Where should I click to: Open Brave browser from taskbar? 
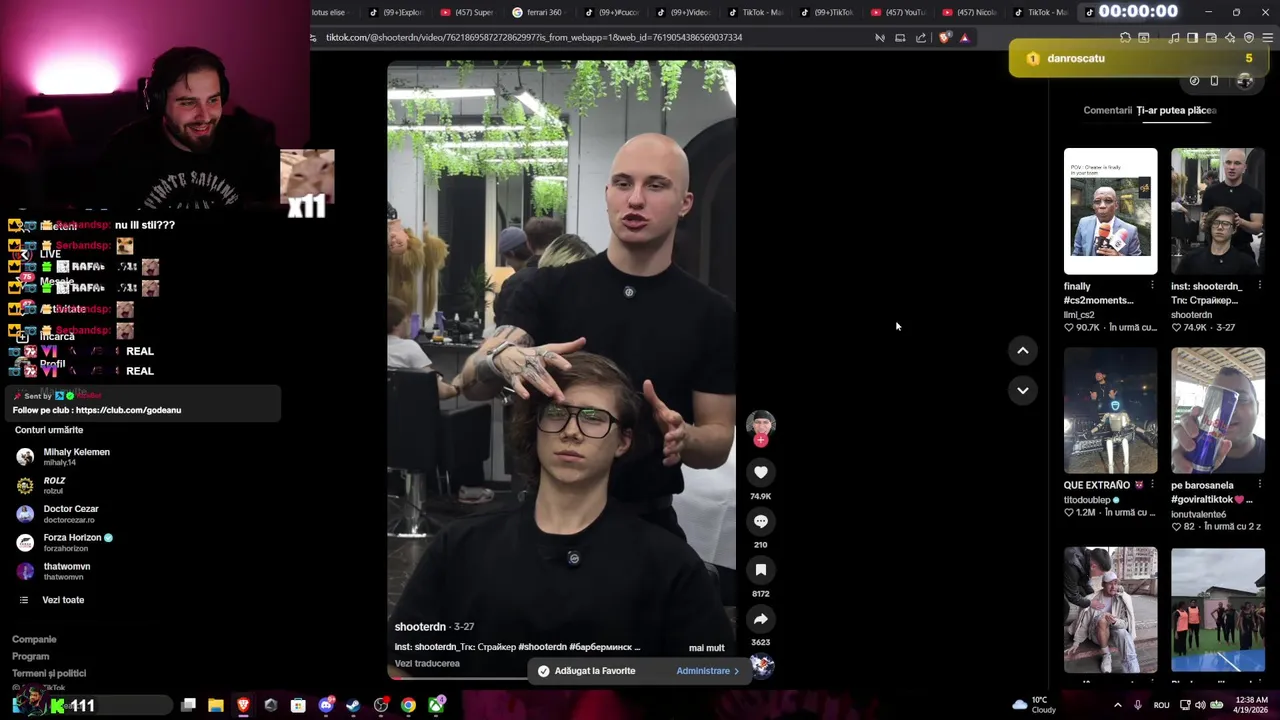click(x=243, y=705)
